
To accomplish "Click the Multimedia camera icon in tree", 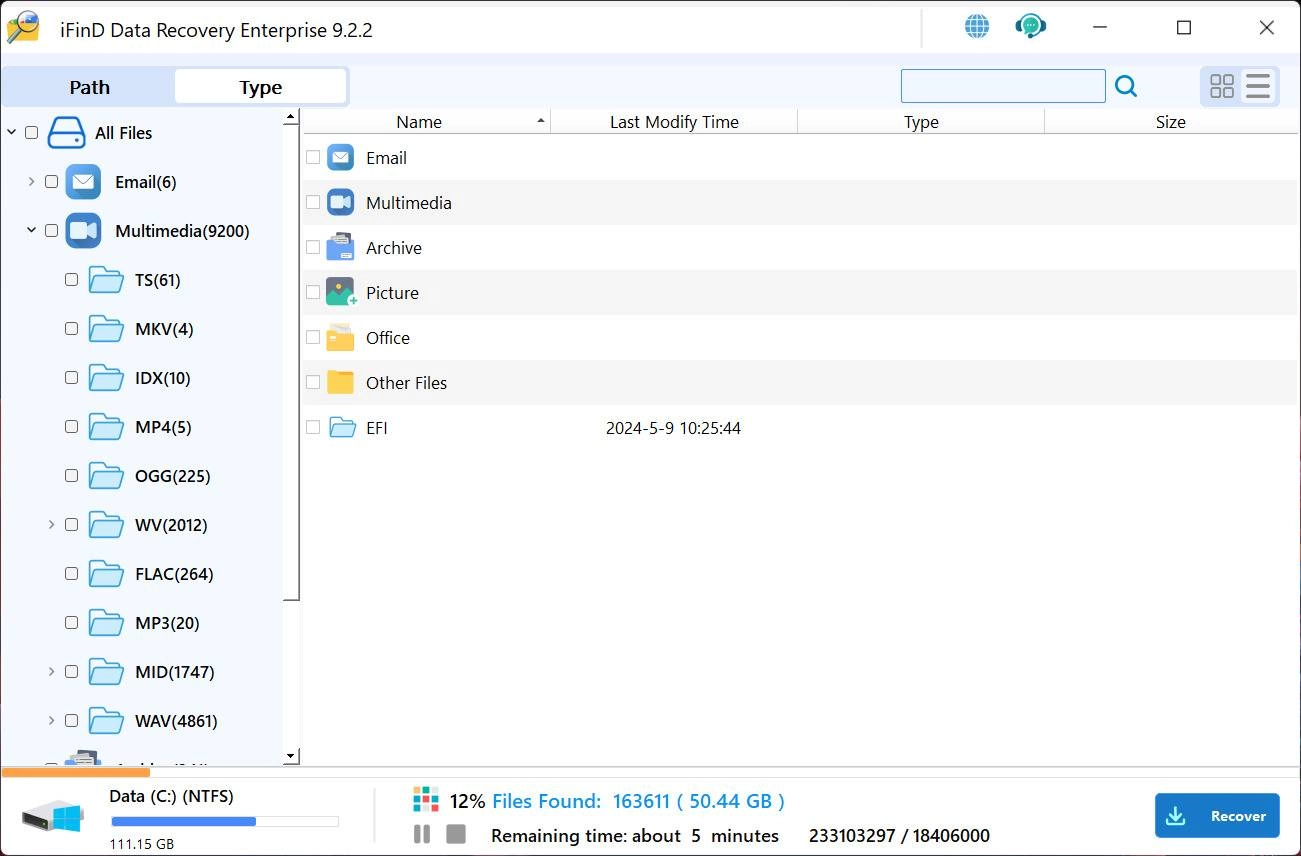I will coord(83,231).
